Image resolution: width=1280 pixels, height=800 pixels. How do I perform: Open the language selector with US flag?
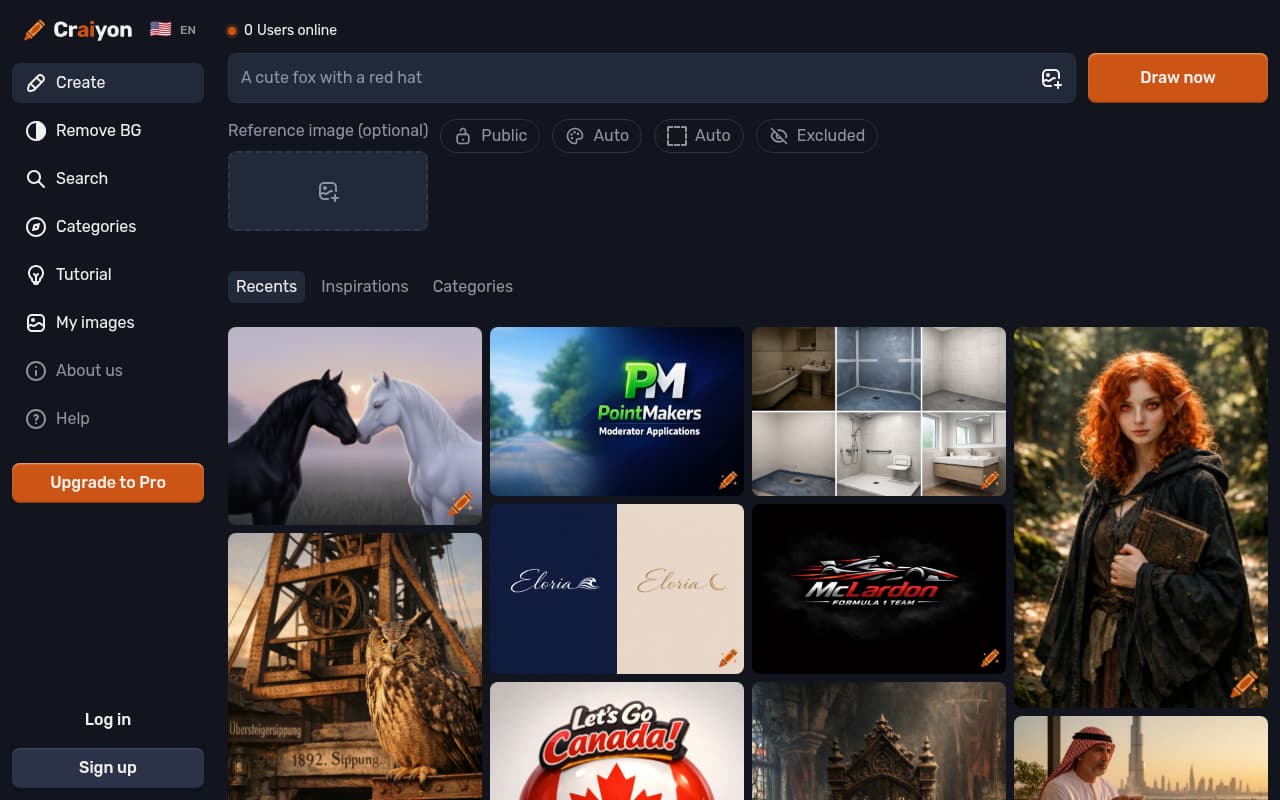(x=173, y=30)
